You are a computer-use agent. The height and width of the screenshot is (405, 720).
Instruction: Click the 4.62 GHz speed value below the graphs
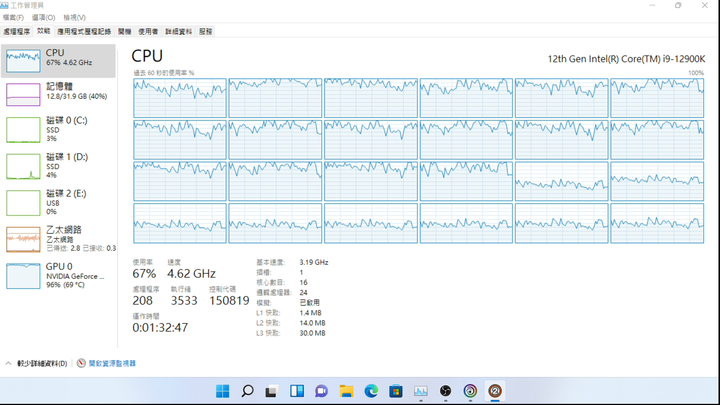click(x=191, y=274)
